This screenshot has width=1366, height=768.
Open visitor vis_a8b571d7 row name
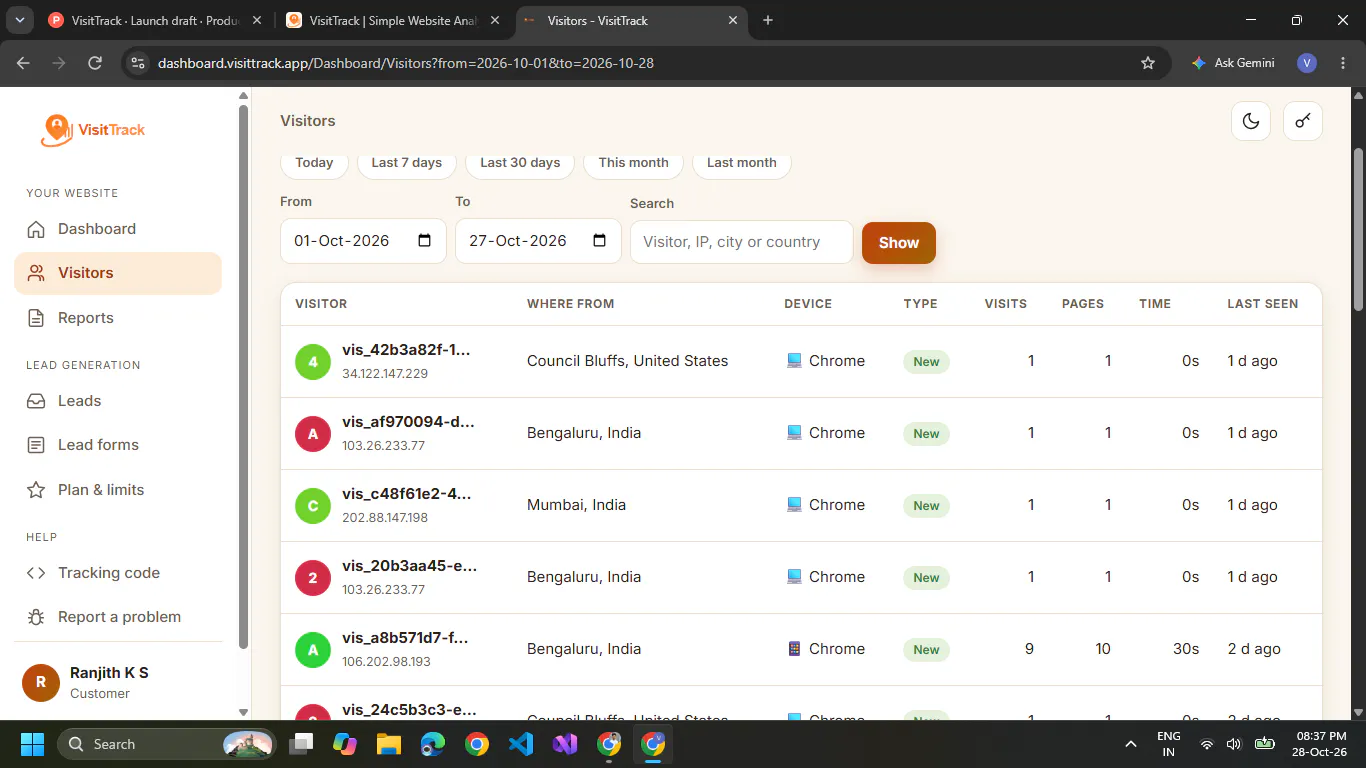pyautogui.click(x=405, y=638)
